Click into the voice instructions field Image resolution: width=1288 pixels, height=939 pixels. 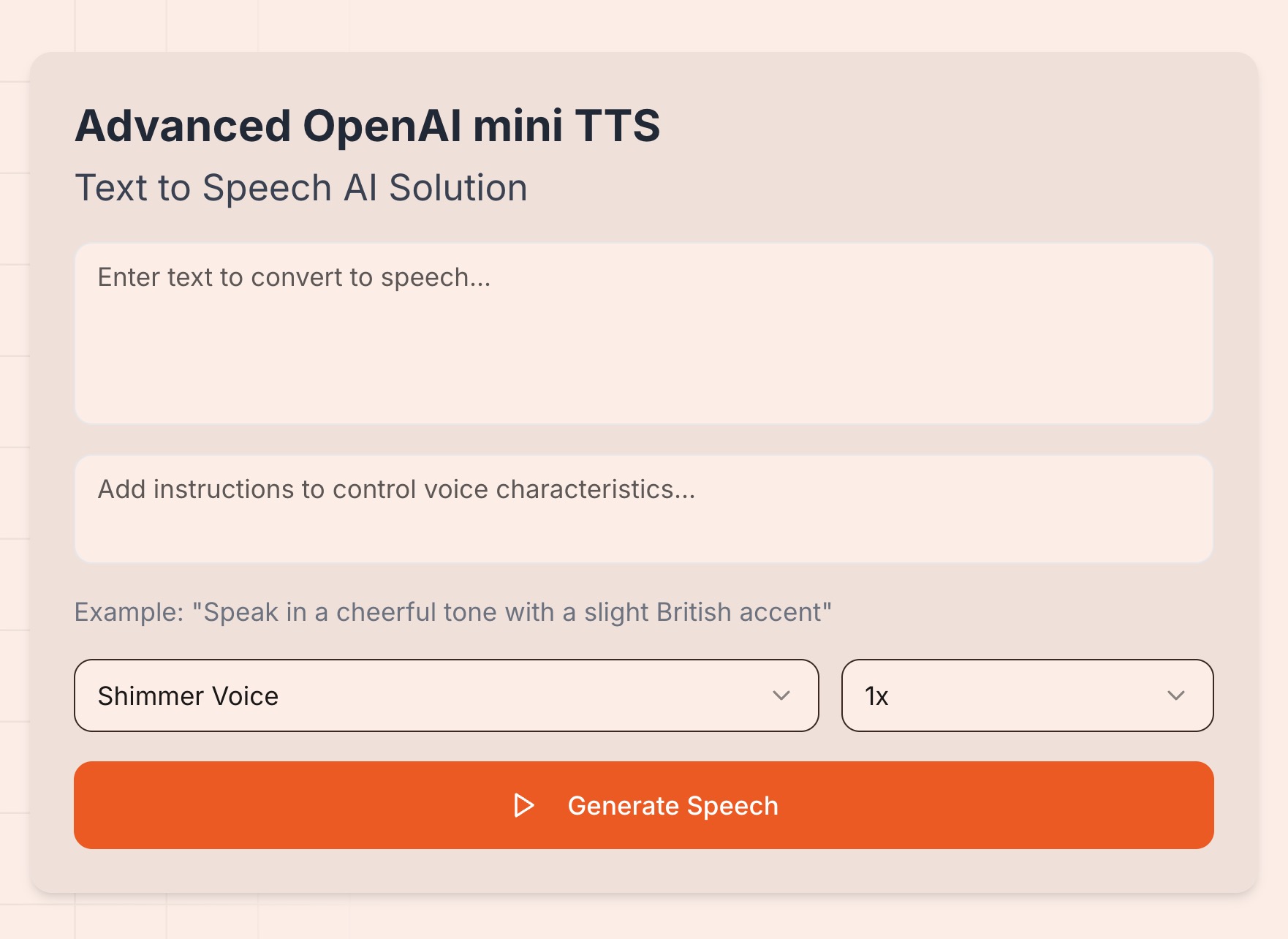(643, 509)
